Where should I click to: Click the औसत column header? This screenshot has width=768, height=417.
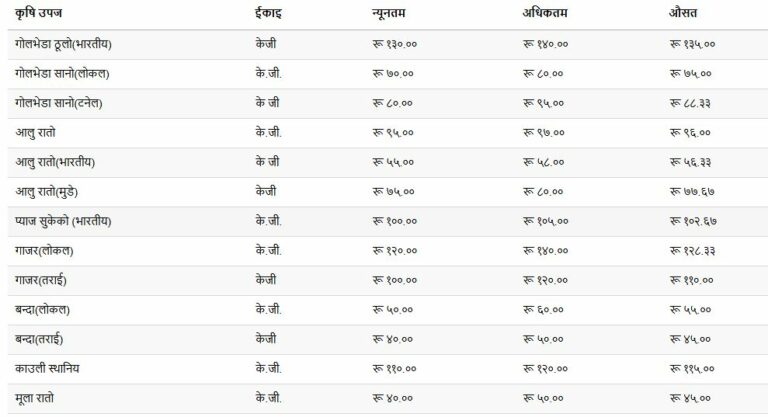point(683,13)
